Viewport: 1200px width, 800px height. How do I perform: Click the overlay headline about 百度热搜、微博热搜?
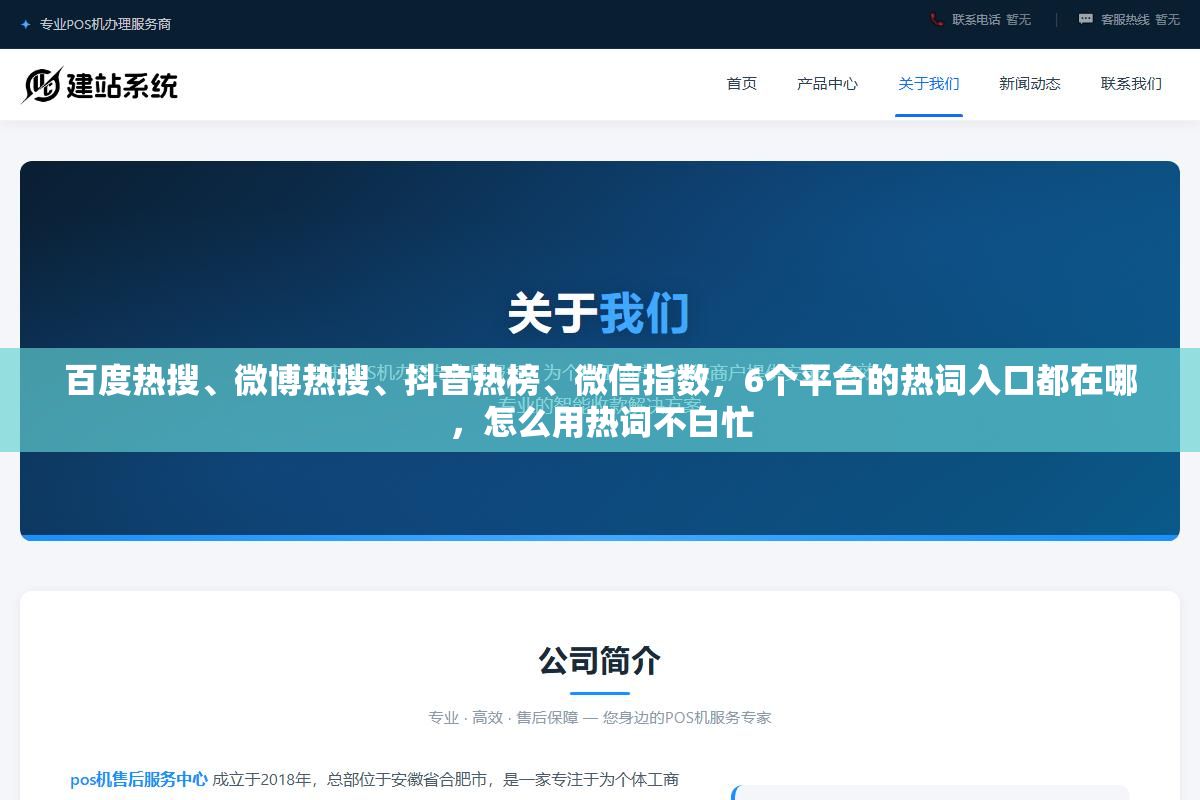(600, 400)
